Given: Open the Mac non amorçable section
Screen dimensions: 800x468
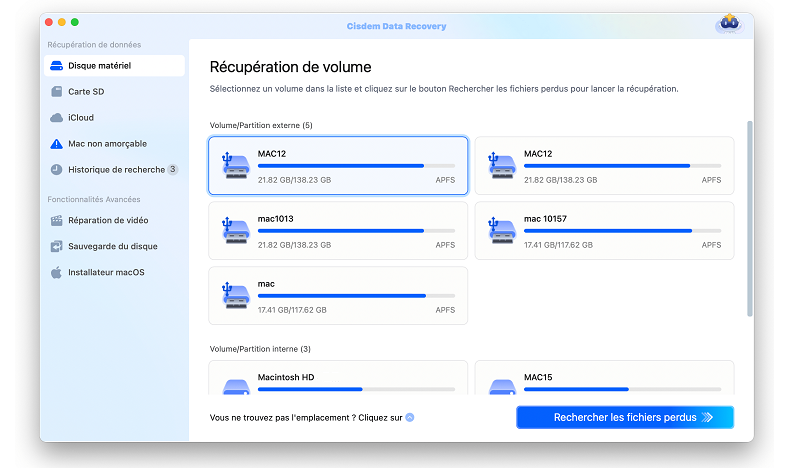Looking at the screenshot, I should pyautogui.click(x=106, y=144).
